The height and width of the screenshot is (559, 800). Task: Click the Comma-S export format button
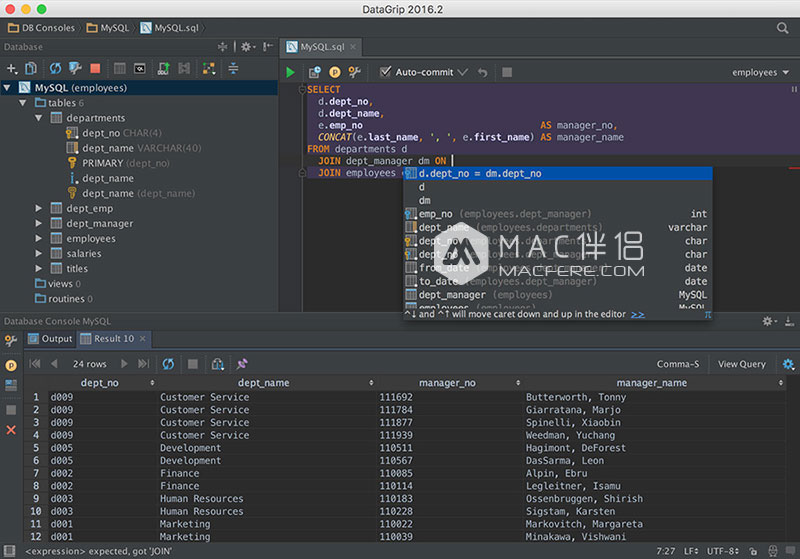(678, 364)
